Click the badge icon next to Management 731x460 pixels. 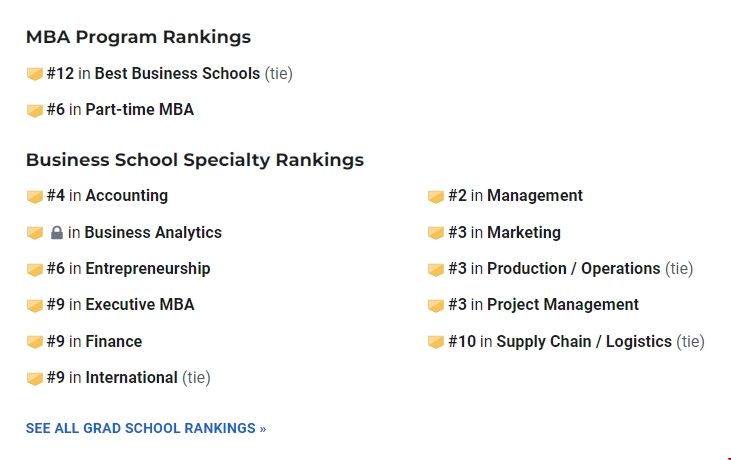436,197
